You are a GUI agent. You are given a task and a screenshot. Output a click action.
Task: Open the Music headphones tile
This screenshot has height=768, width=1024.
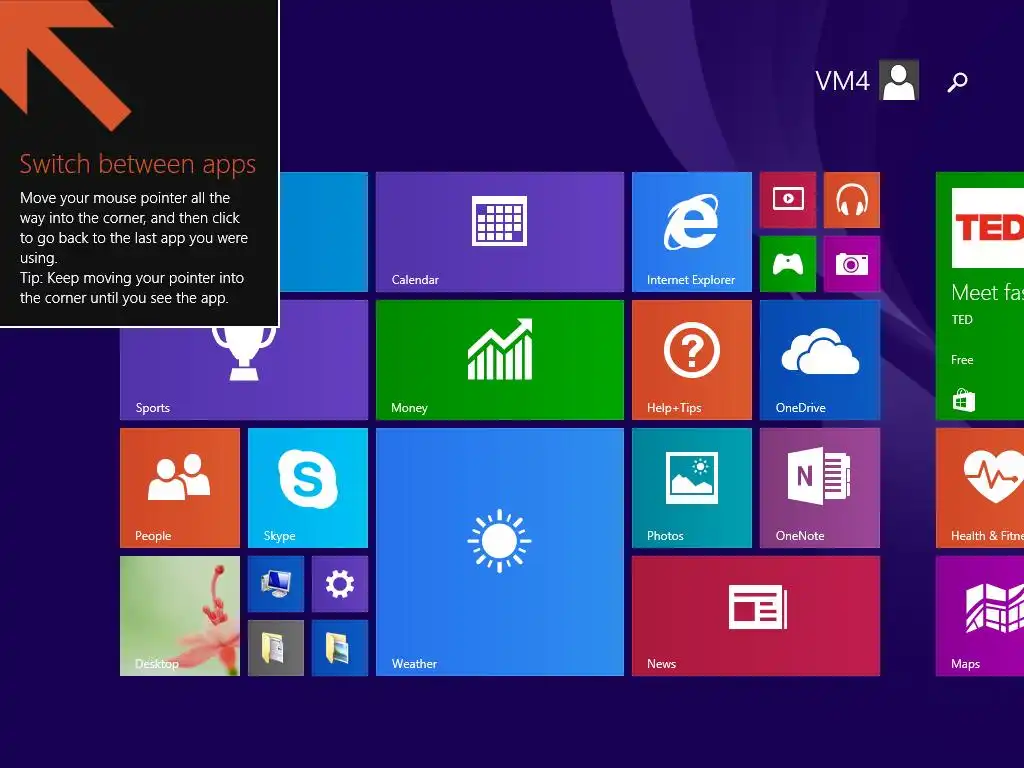click(852, 200)
